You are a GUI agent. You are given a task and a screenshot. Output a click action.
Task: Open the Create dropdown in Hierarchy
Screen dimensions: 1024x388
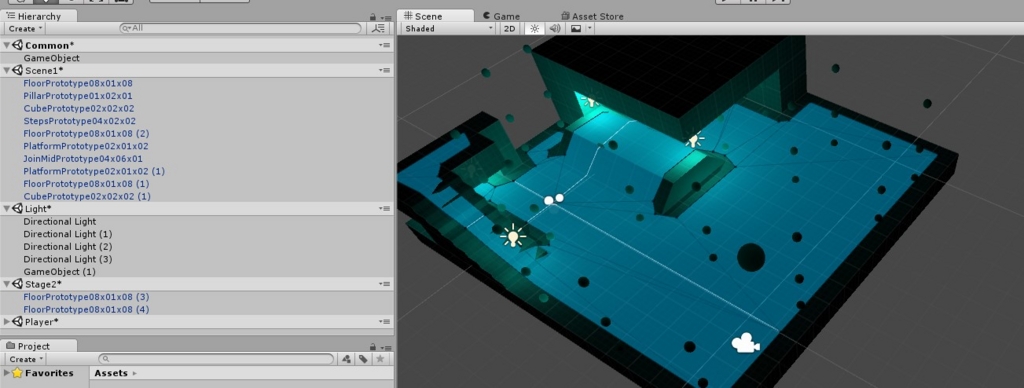coord(25,29)
